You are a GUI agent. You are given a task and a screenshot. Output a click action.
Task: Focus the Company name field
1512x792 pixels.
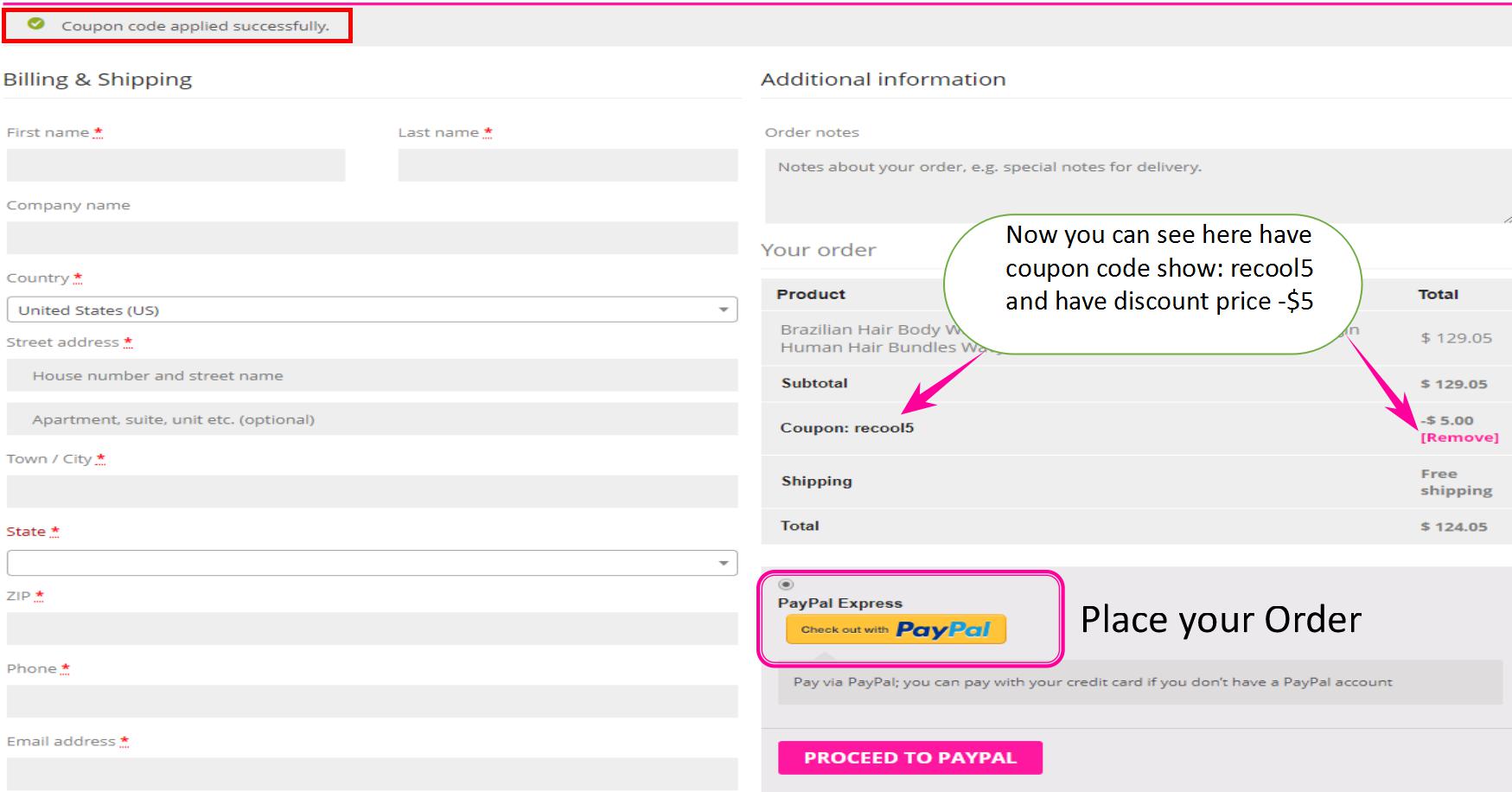click(372, 238)
